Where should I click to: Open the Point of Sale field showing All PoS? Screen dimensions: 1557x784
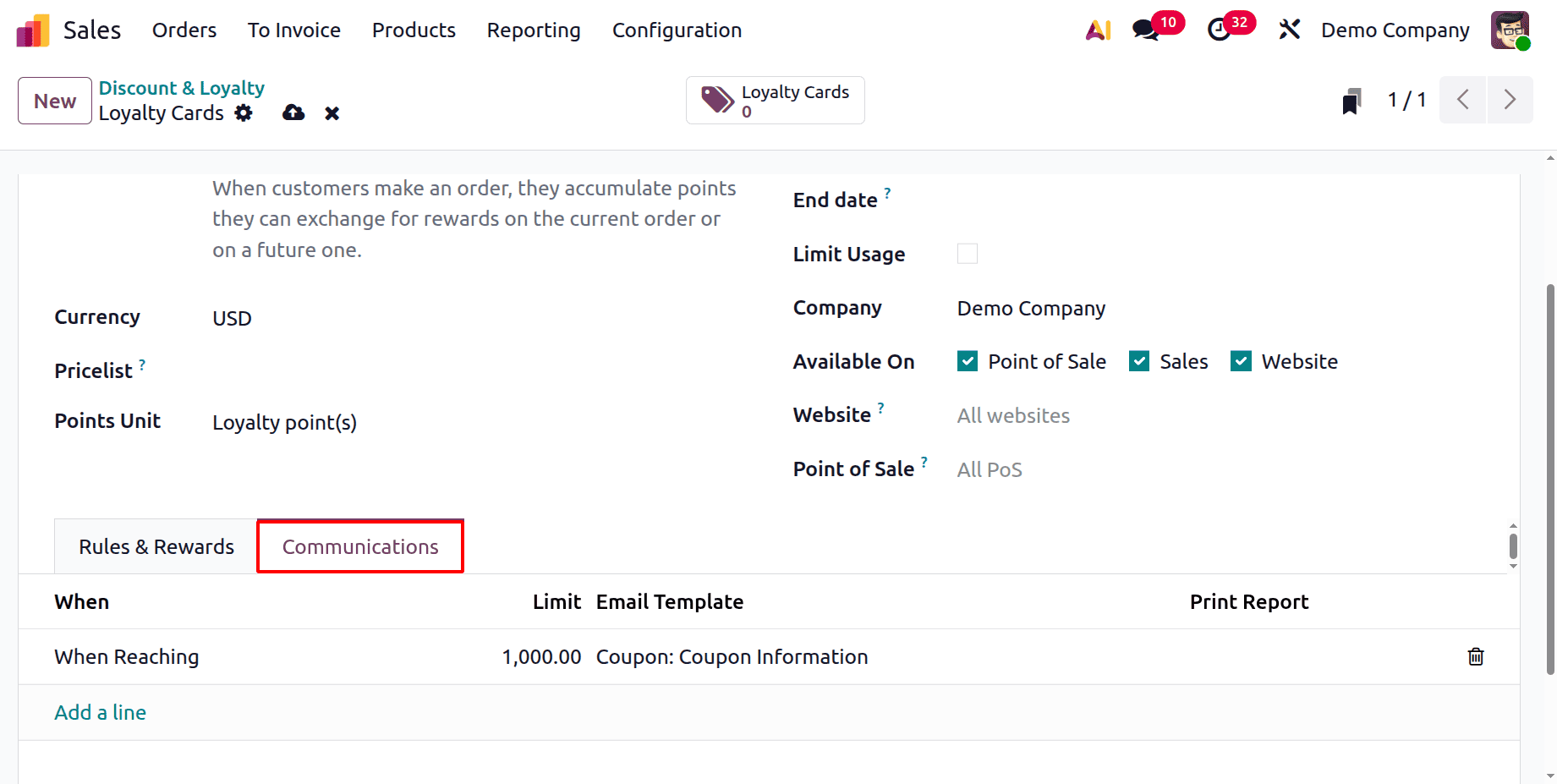point(990,469)
